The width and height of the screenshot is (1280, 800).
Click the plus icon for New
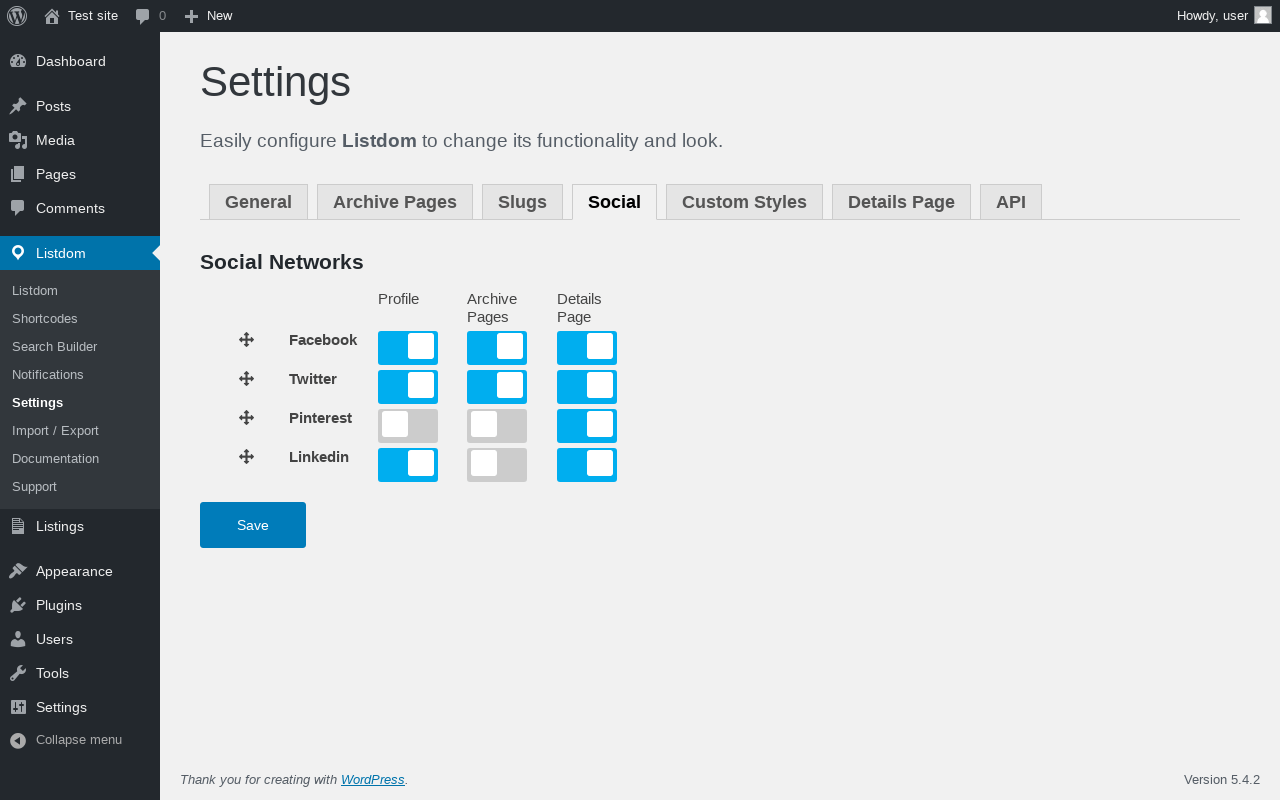192,16
